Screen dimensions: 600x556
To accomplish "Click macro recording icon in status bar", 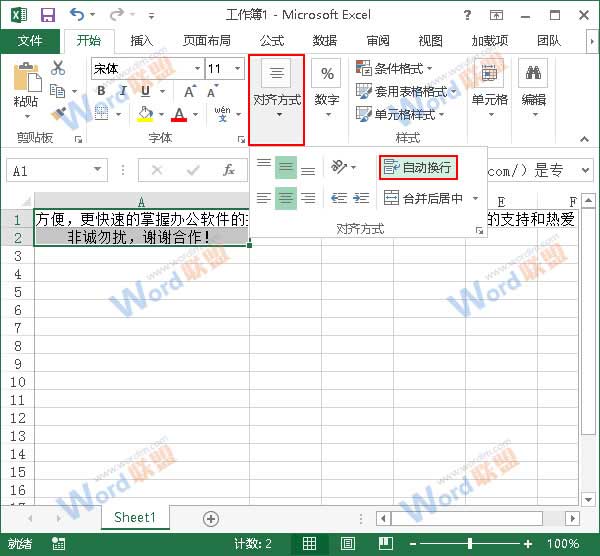I will (x=59, y=543).
